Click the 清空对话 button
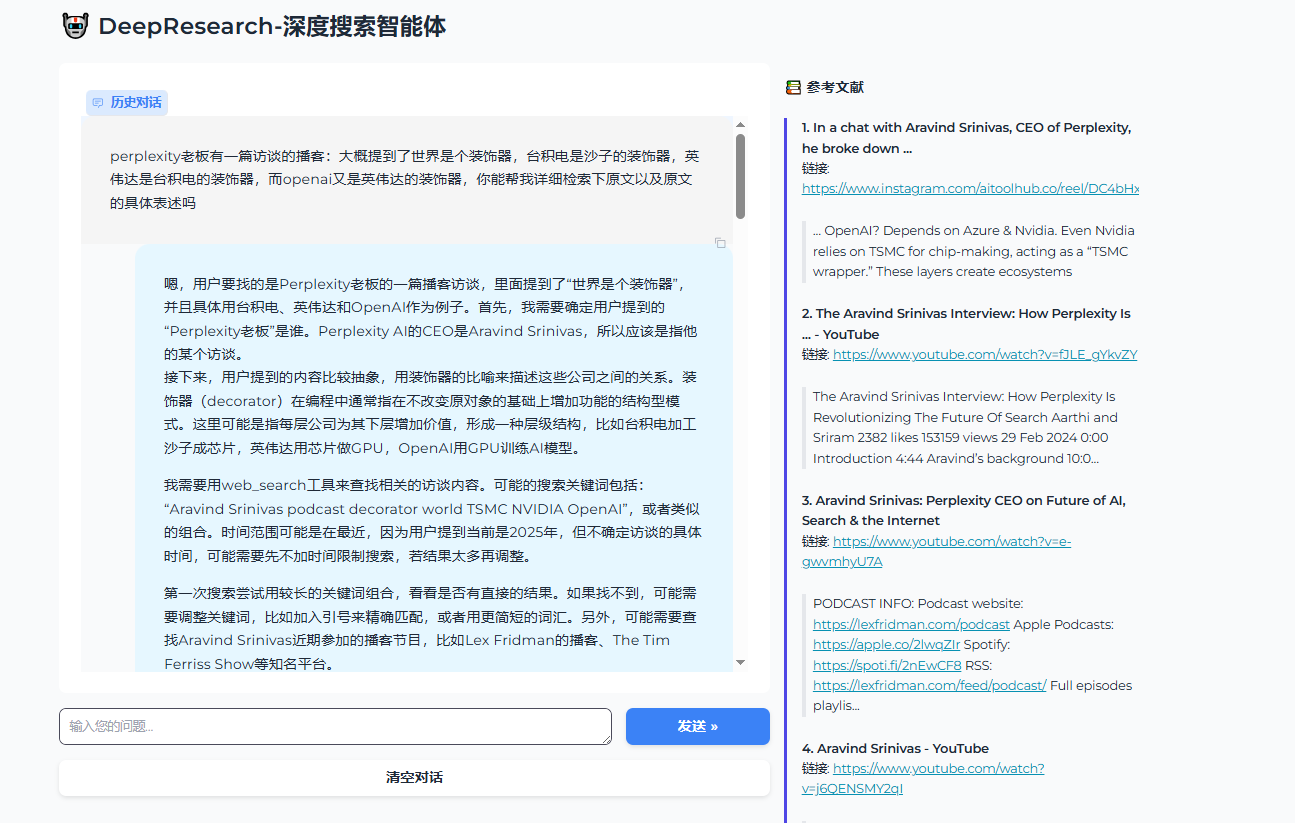Viewport: 1295px width, 823px height. [x=414, y=777]
